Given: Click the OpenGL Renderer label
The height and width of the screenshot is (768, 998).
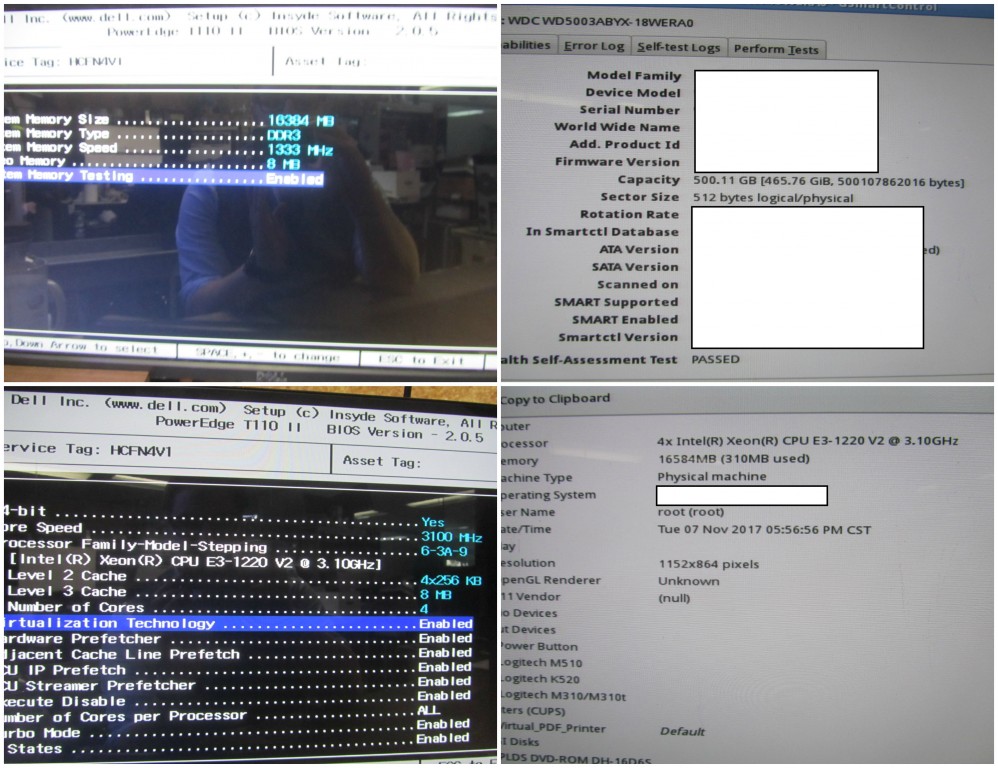Looking at the screenshot, I should click(x=551, y=580).
